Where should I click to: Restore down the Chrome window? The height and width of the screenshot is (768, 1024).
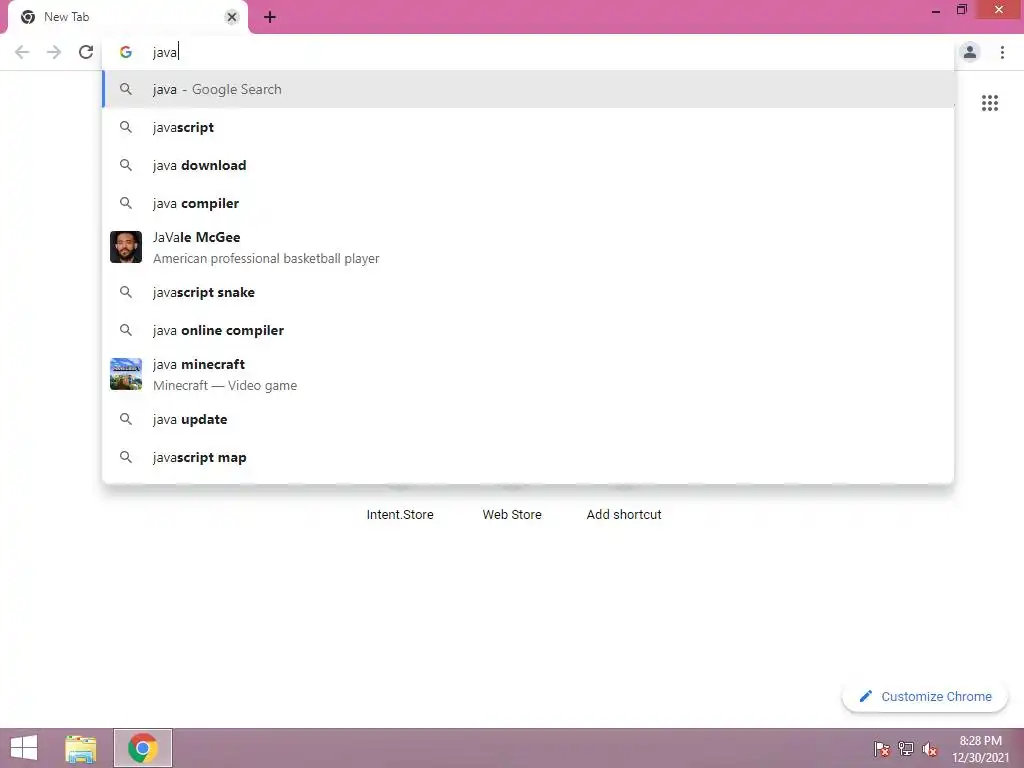tap(961, 9)
